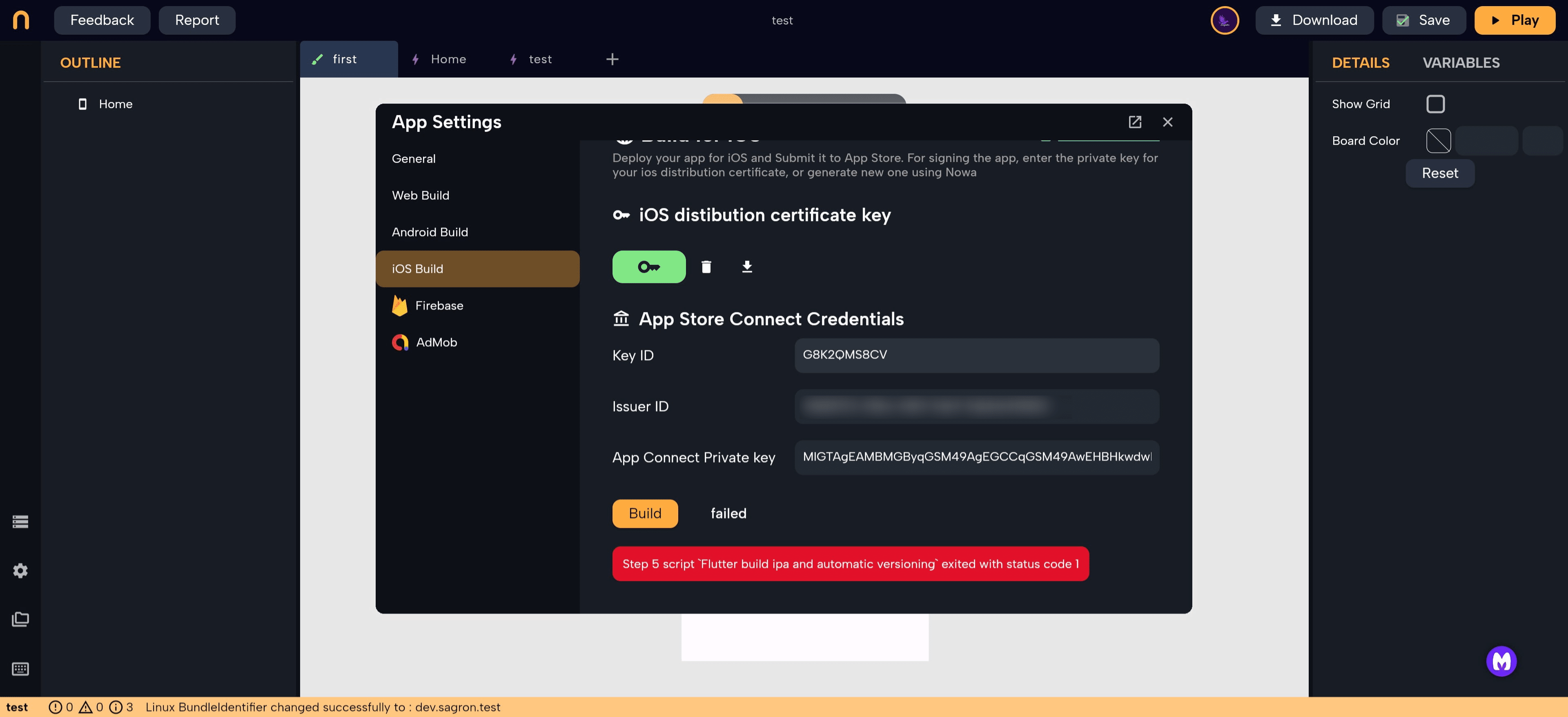Viewport: 1568px width, 717px height.
Task: Open a new canvas tab with plus
Action: (612, 59)
